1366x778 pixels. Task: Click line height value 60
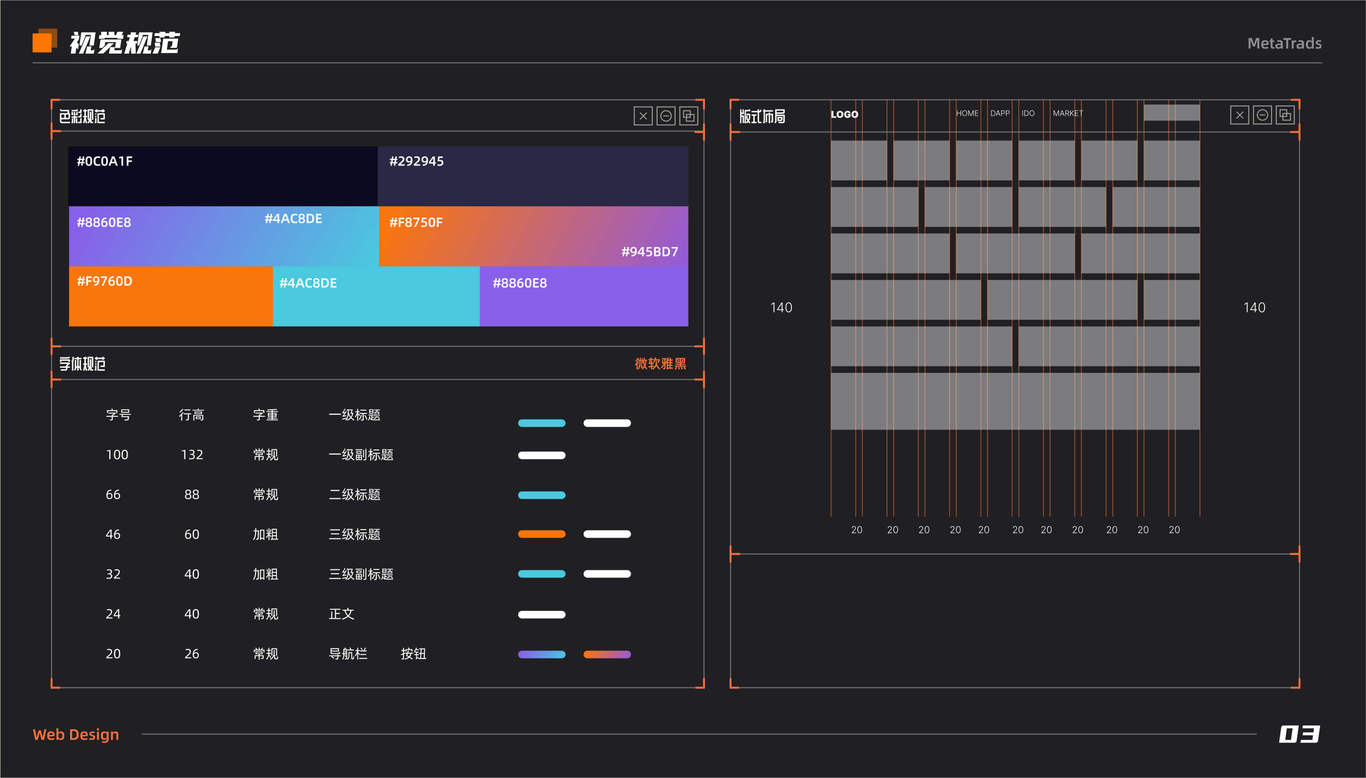pyautogui.click(x=192, y=535)
